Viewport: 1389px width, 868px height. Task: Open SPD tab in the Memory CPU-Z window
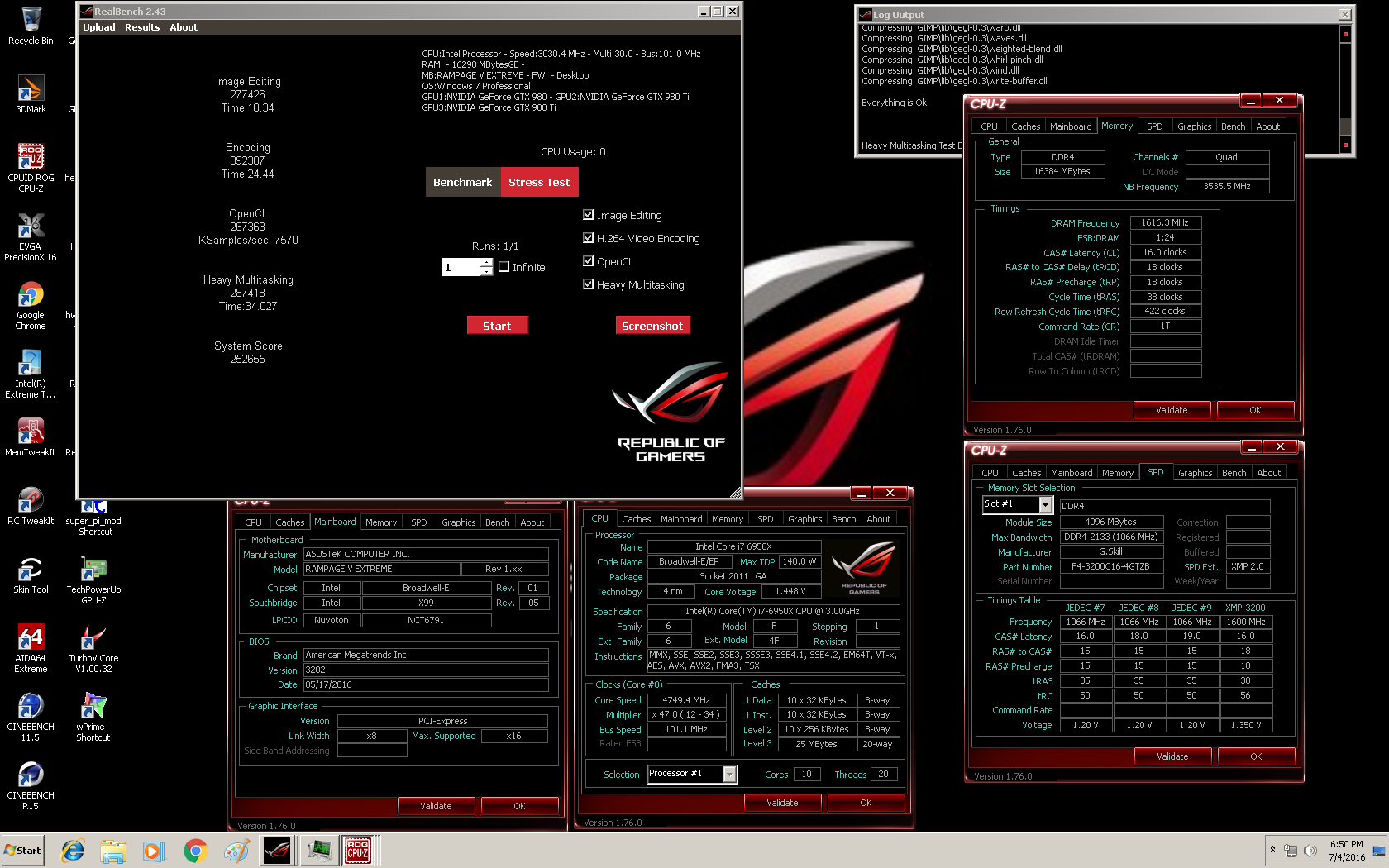[1154, 126]
